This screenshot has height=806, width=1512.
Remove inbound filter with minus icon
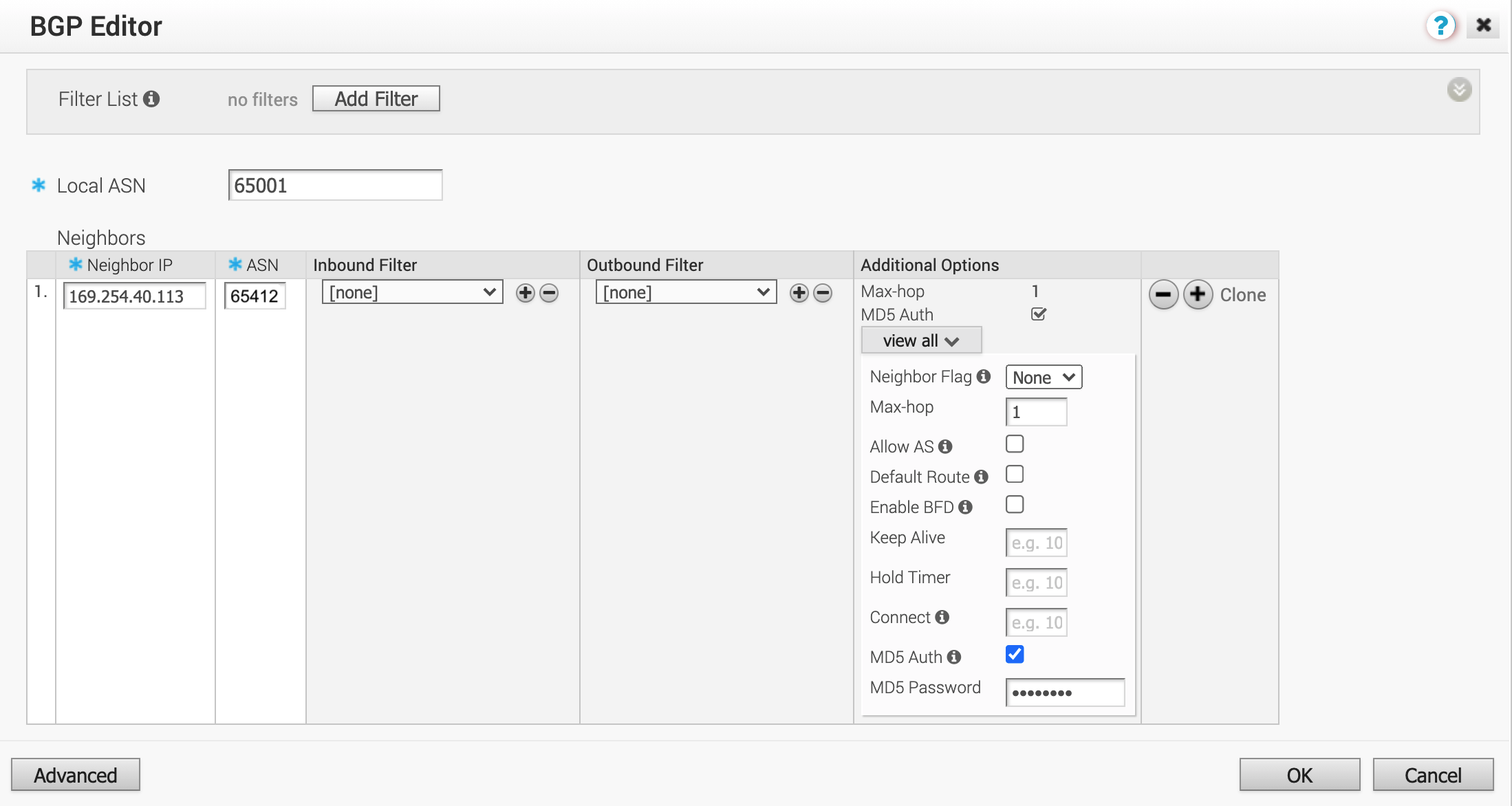[x=549, y=293]
